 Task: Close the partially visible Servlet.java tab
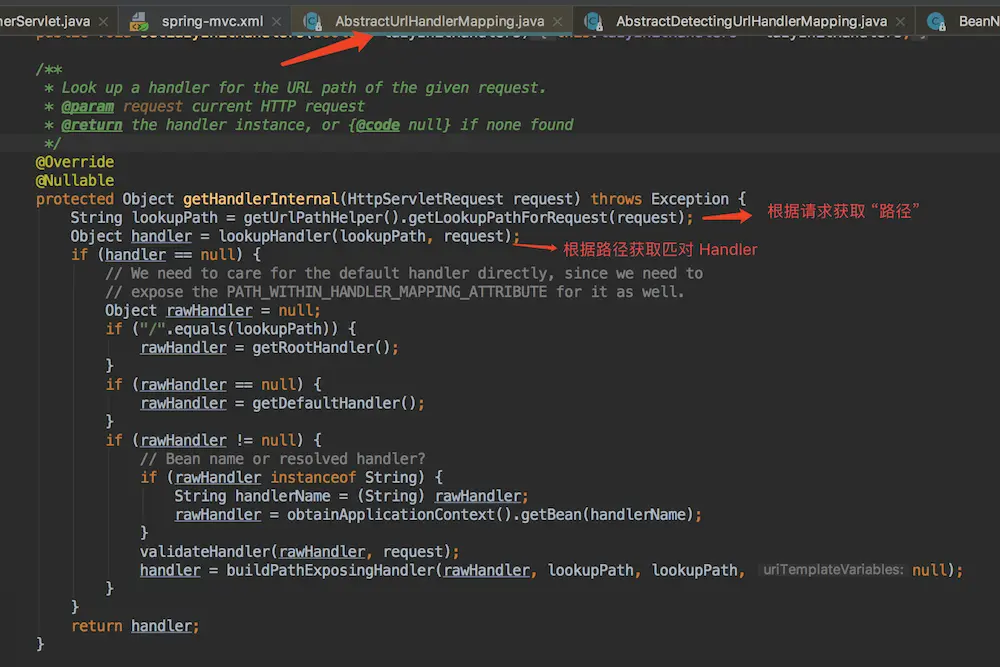pos(104,21)
